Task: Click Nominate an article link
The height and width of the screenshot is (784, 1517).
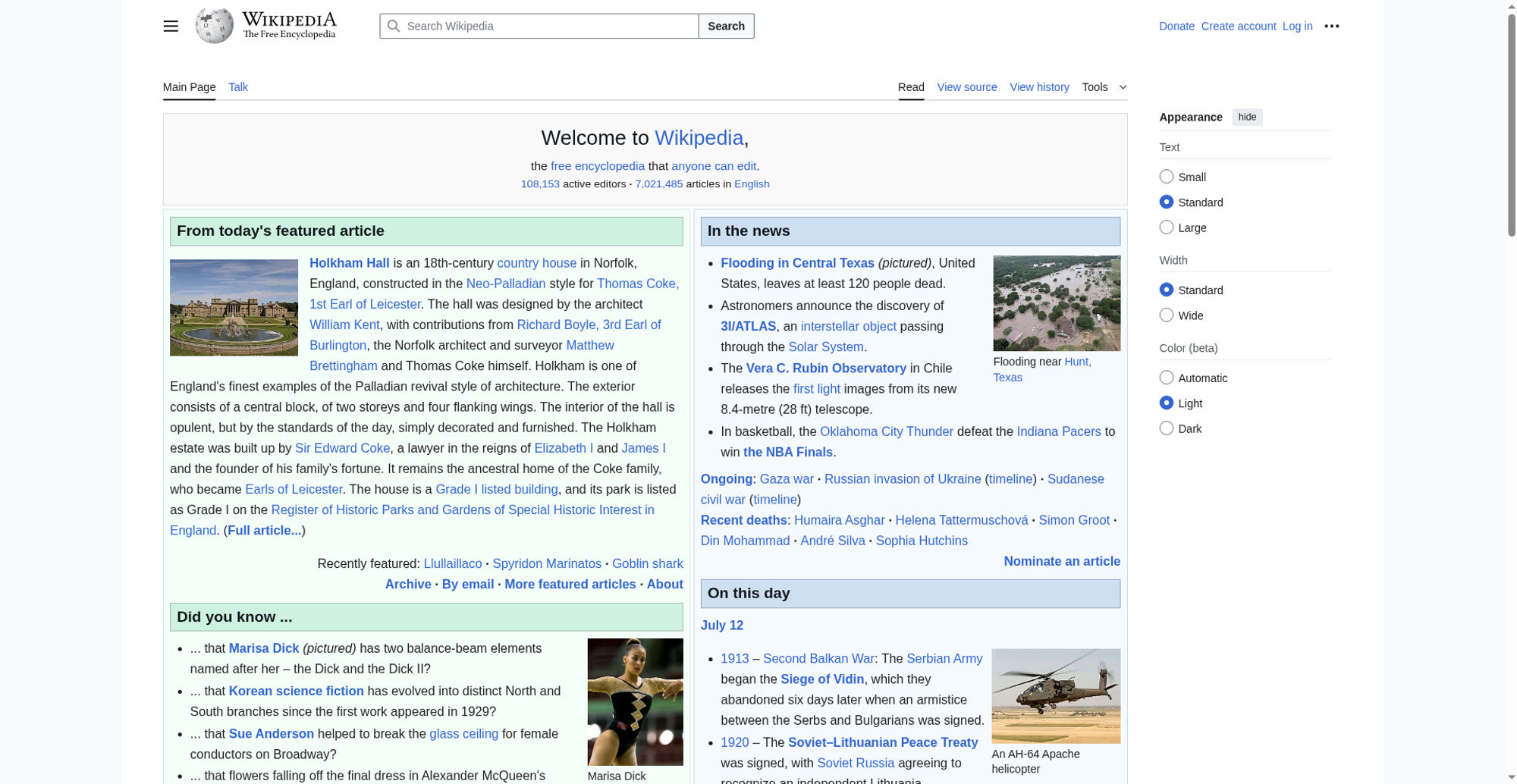Action: click(1062, 561)
